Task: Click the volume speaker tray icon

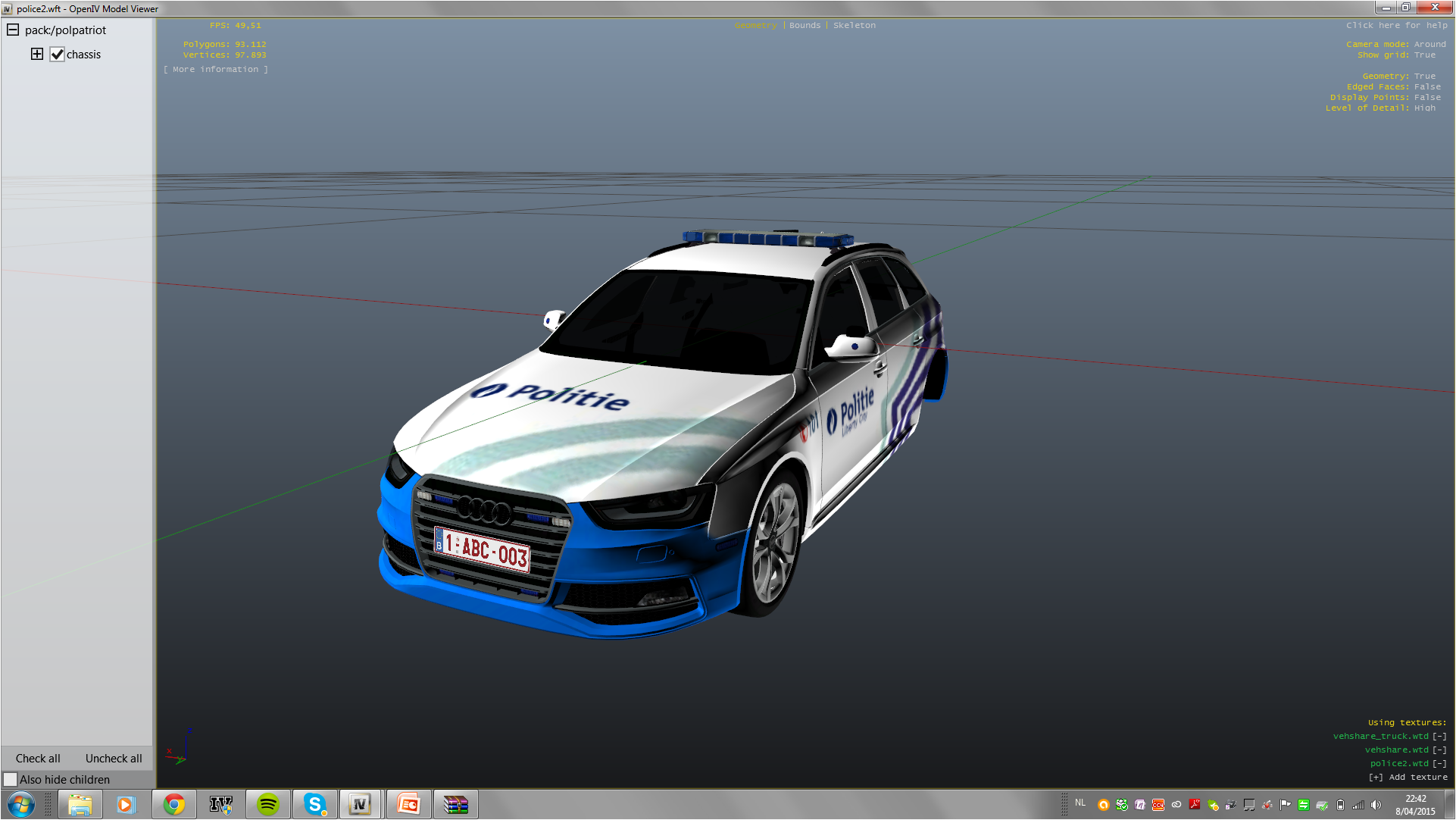Action: 1376,805
